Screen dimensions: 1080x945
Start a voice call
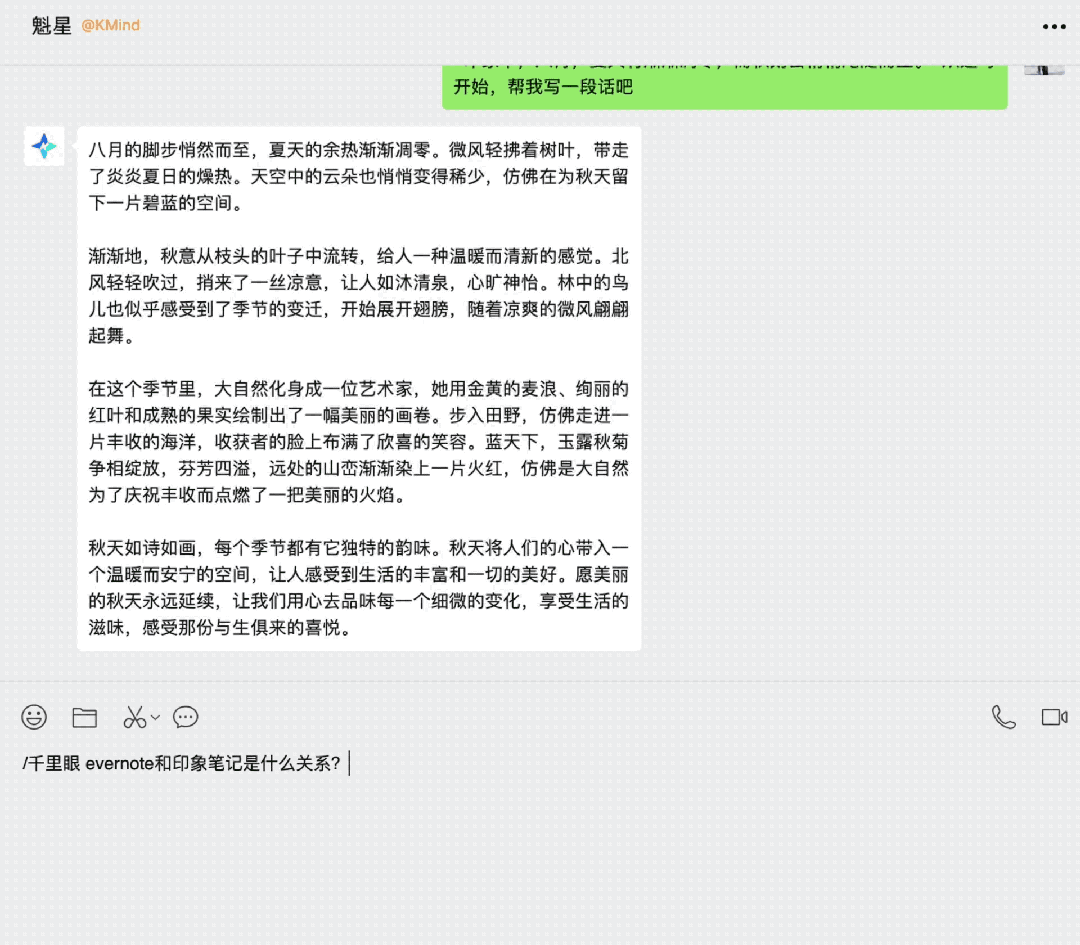tap(1004, 718)
